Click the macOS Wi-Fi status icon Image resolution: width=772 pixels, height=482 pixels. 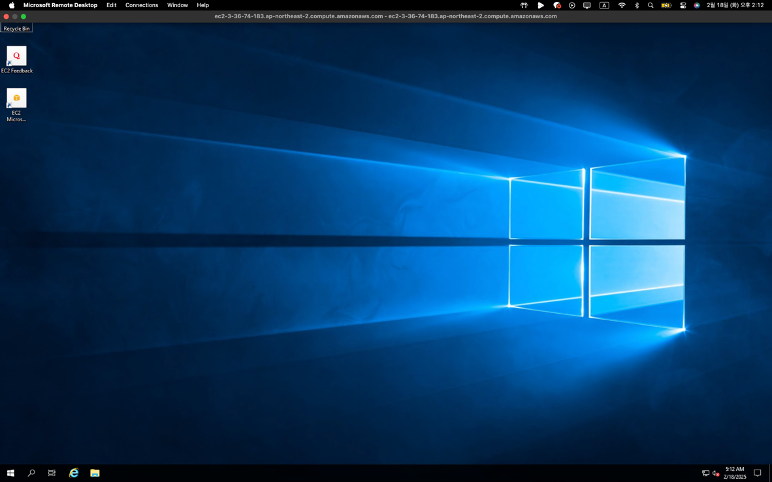click(x=622, y=5)
